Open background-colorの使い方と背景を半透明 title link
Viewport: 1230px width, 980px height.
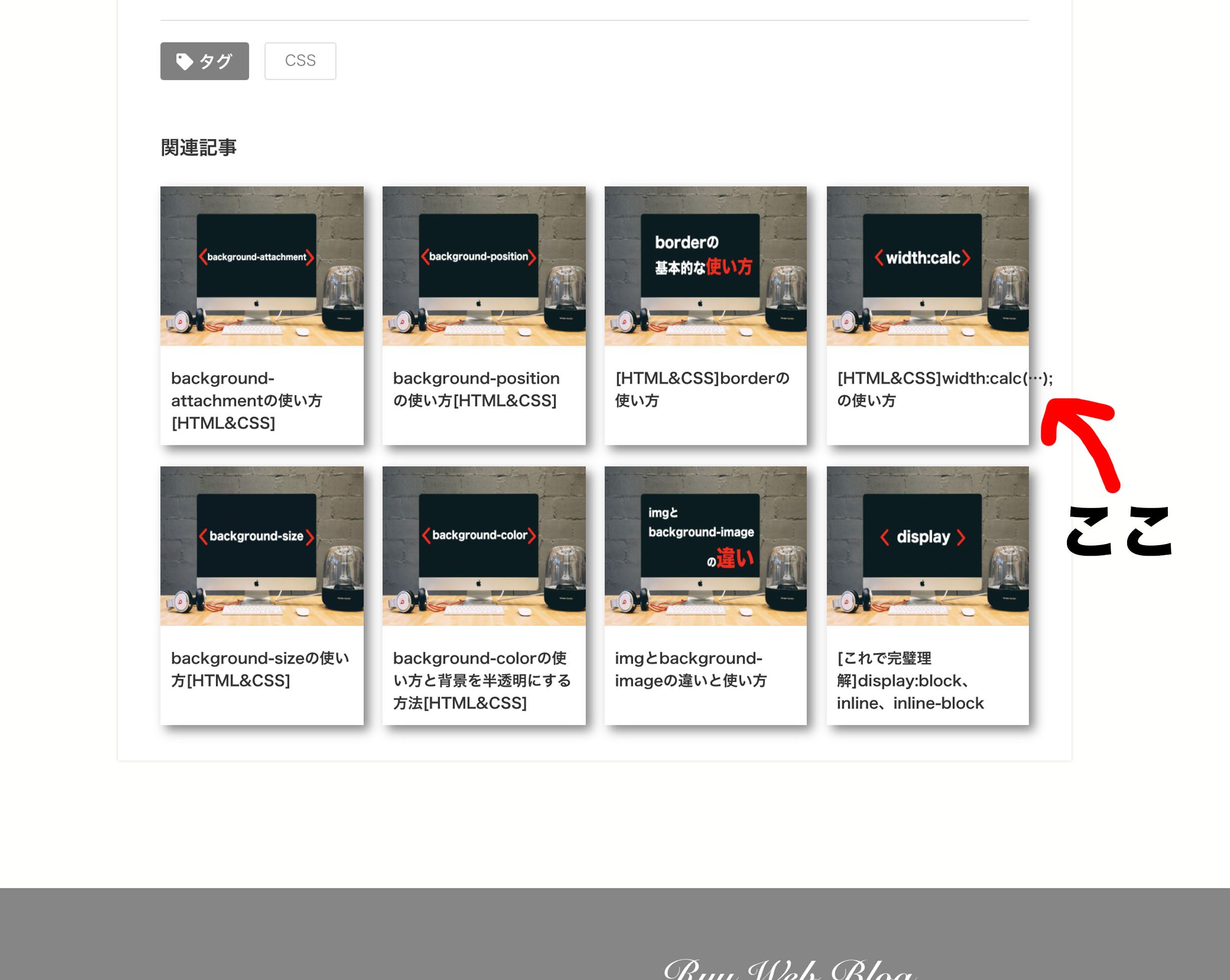[482, 681]
